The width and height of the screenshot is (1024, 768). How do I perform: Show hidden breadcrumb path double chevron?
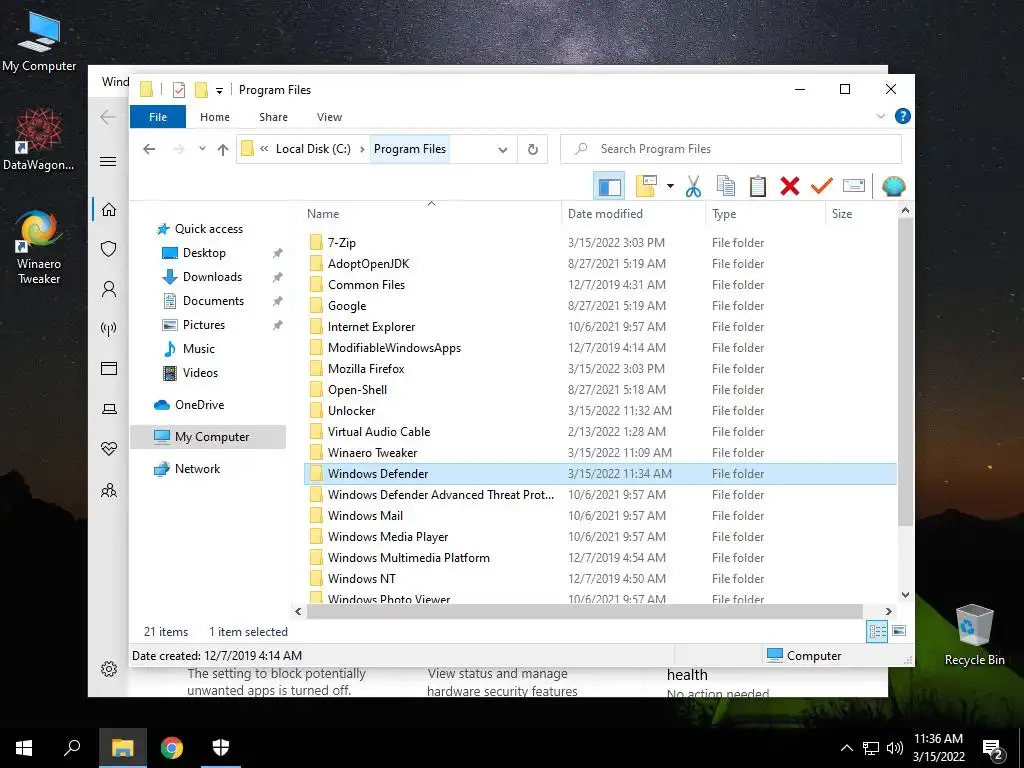coord(264,149)
